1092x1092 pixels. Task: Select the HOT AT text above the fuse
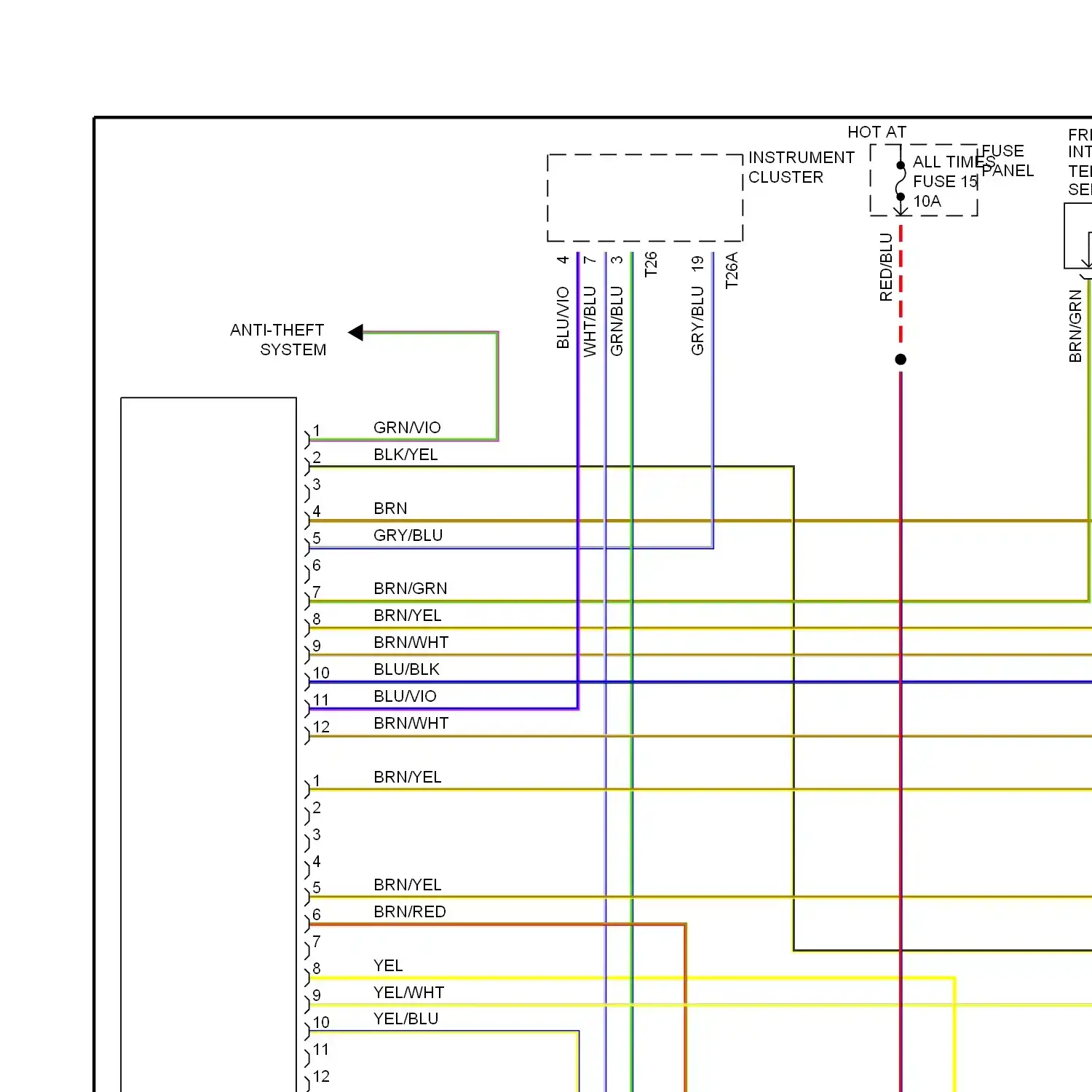[x=877, y=132]
